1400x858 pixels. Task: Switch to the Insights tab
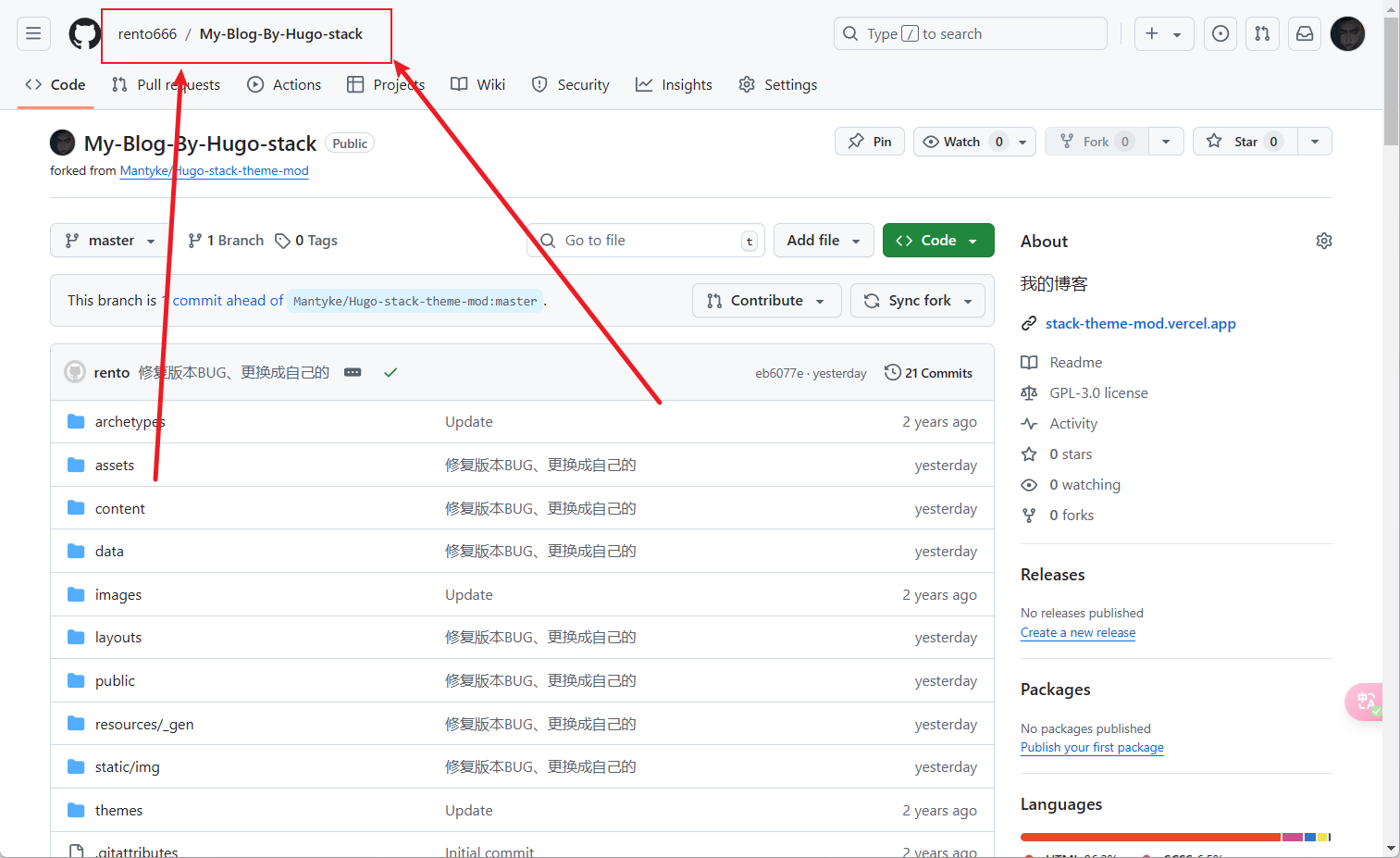(x=674, y=85)
